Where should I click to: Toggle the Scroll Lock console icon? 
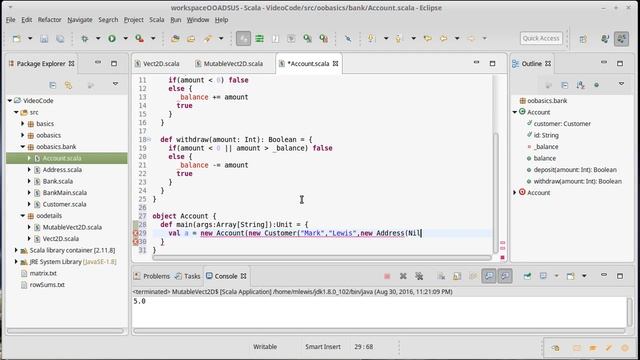pyautogui.click(x=457, y=276)
